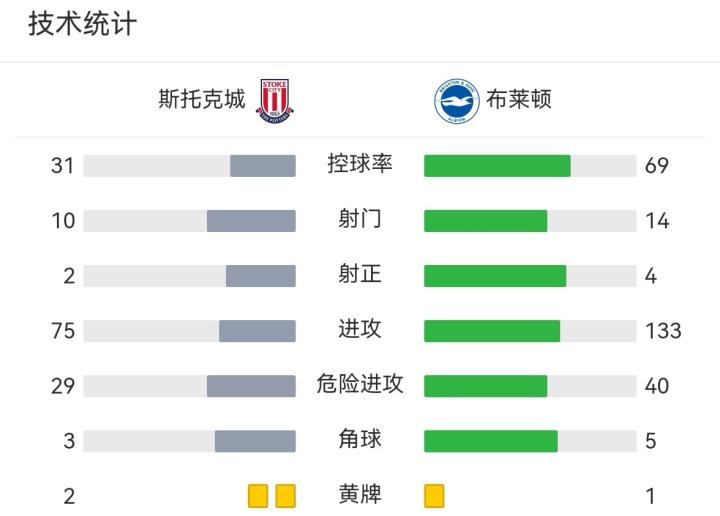This screenshot has height=516, width=720.
Task: Click the 射正 stat label
Action: tap(360, 274)
